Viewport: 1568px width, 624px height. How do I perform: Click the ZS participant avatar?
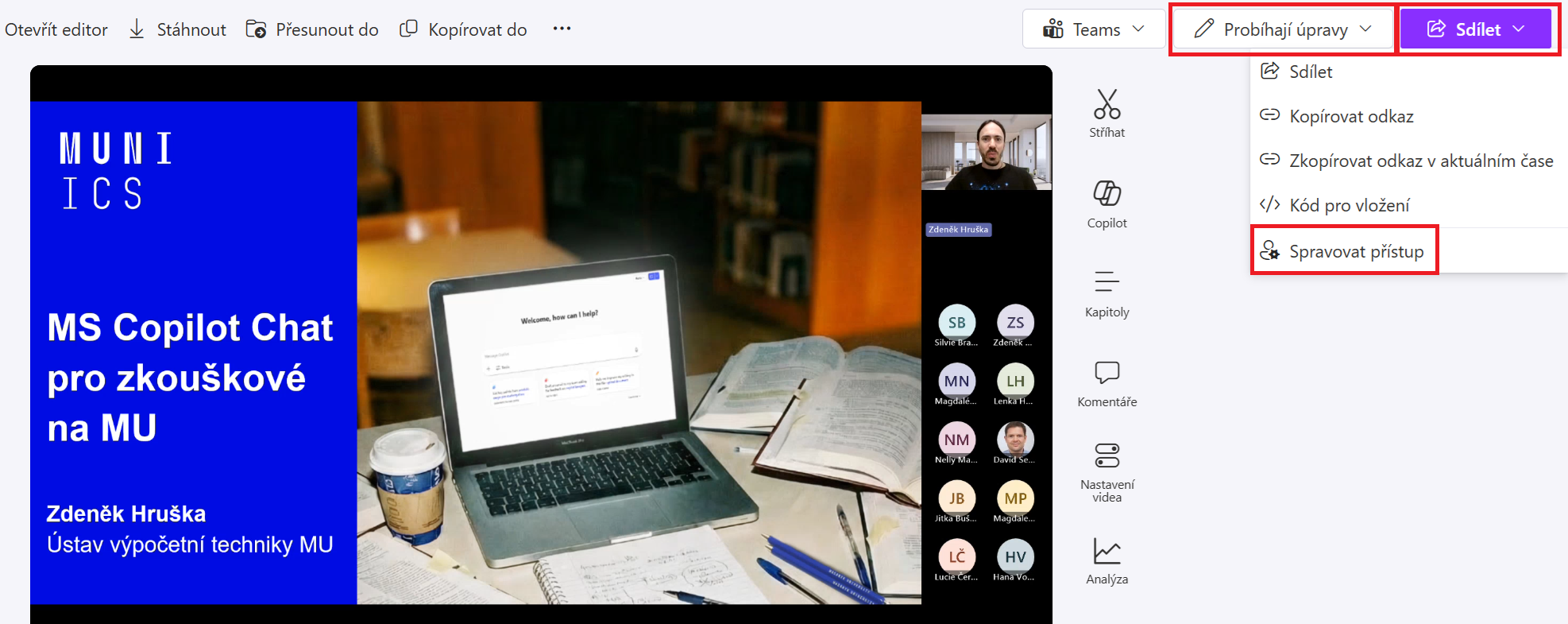coord(1015,322)
